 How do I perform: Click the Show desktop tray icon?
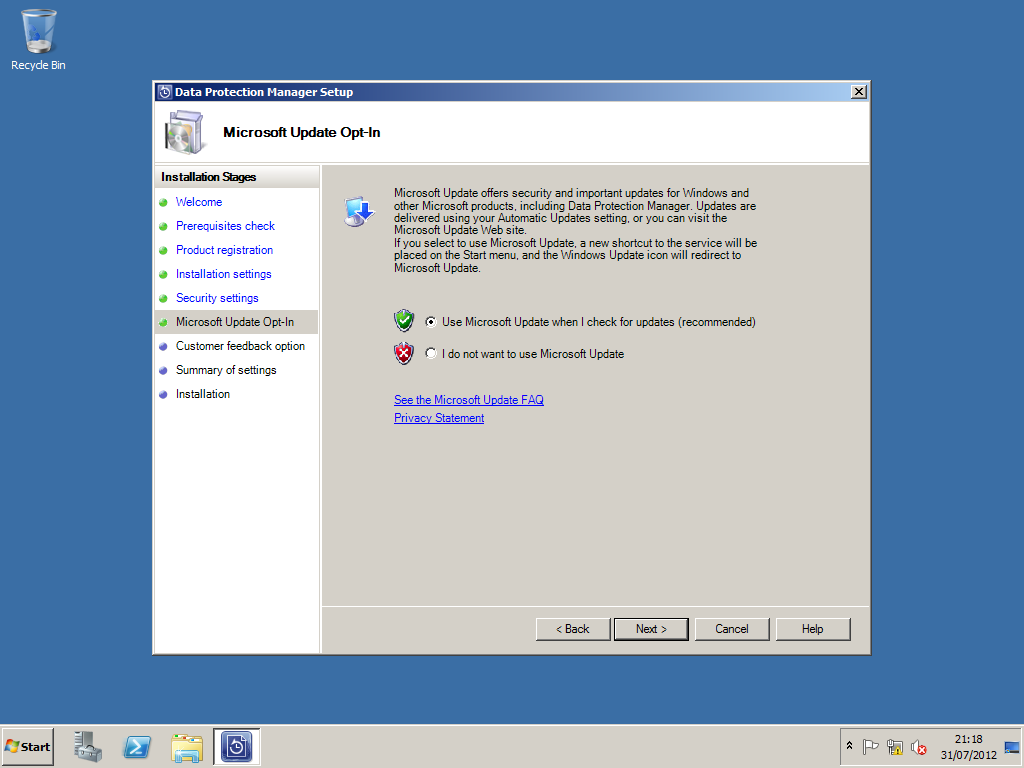[1012, 746]
